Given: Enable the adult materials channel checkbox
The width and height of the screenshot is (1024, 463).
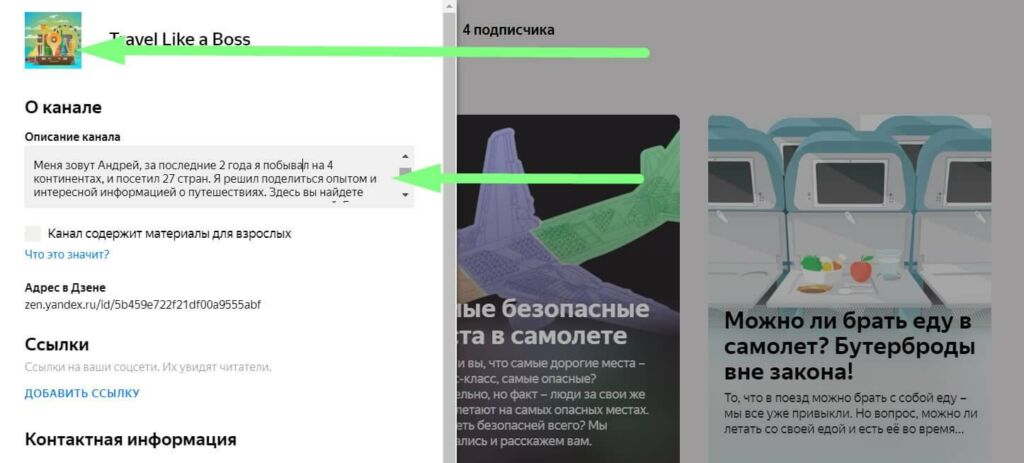Looking at the screenshot, I should [33, 234].
